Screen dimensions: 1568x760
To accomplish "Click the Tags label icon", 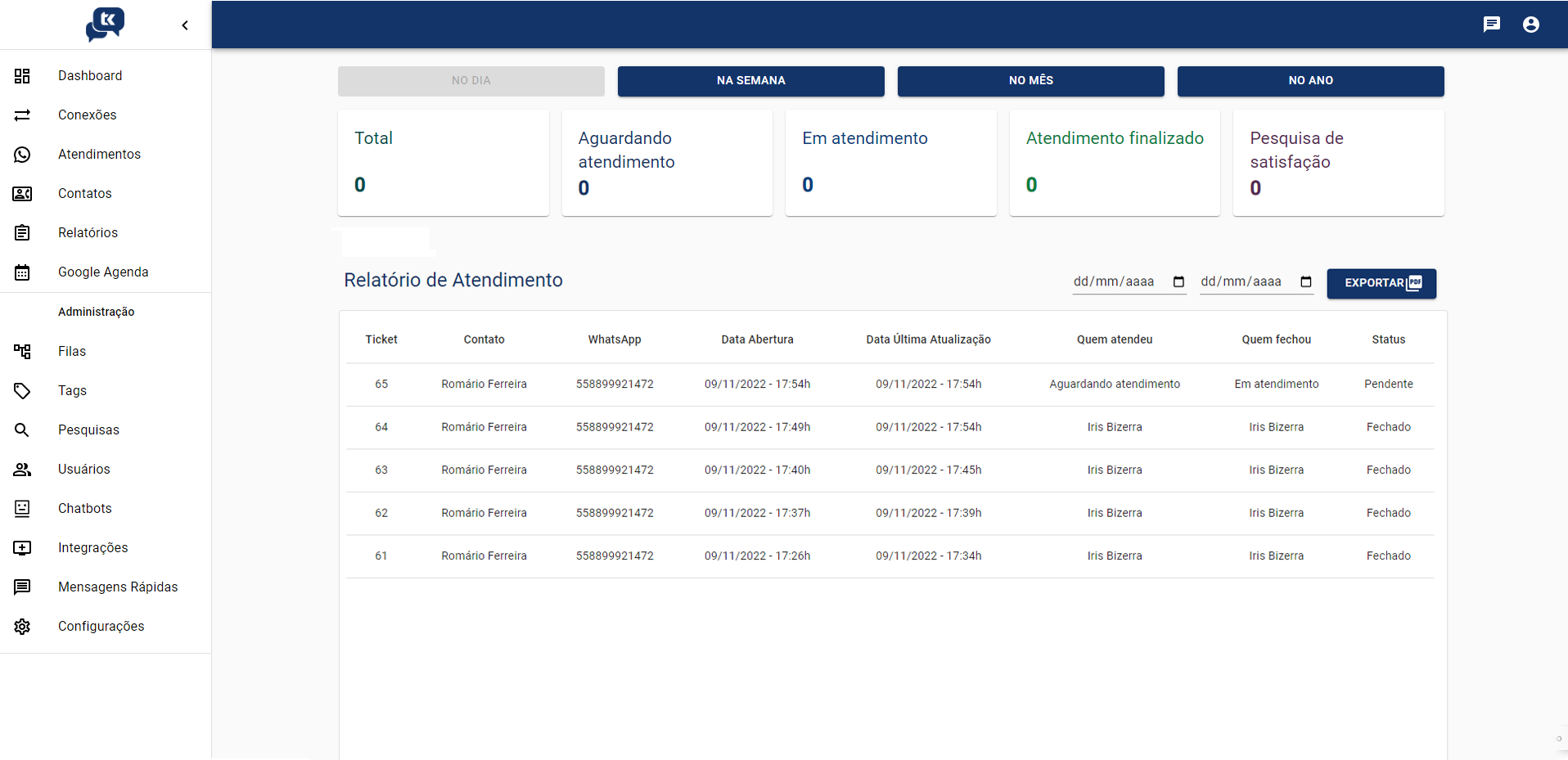I will tap(22, 391).
